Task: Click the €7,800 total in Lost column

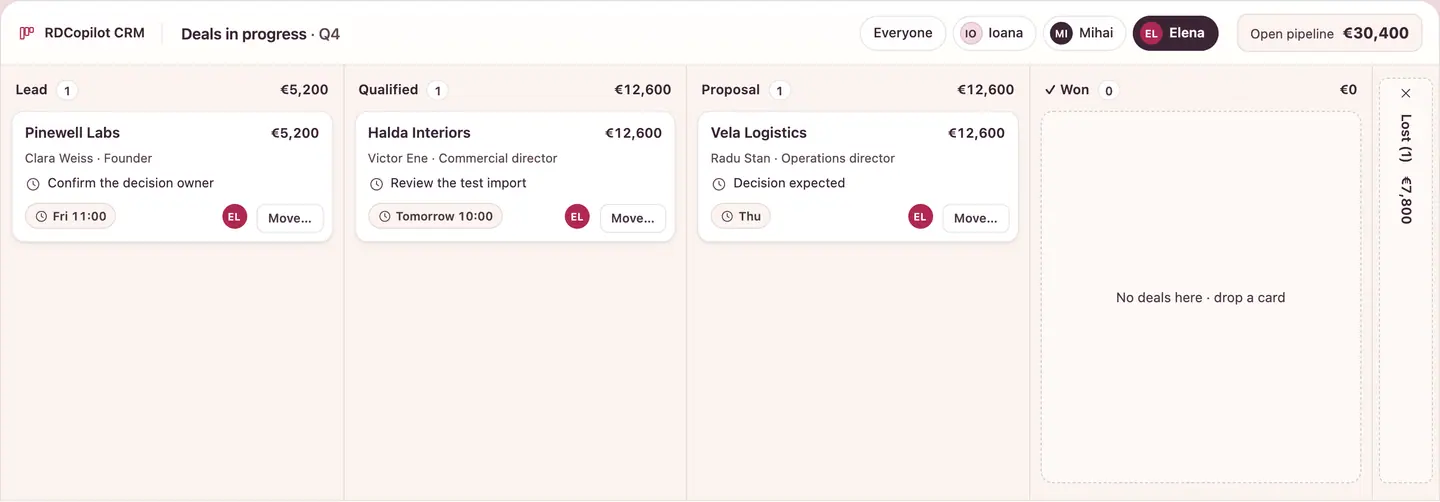Action: click(1406, 200)
